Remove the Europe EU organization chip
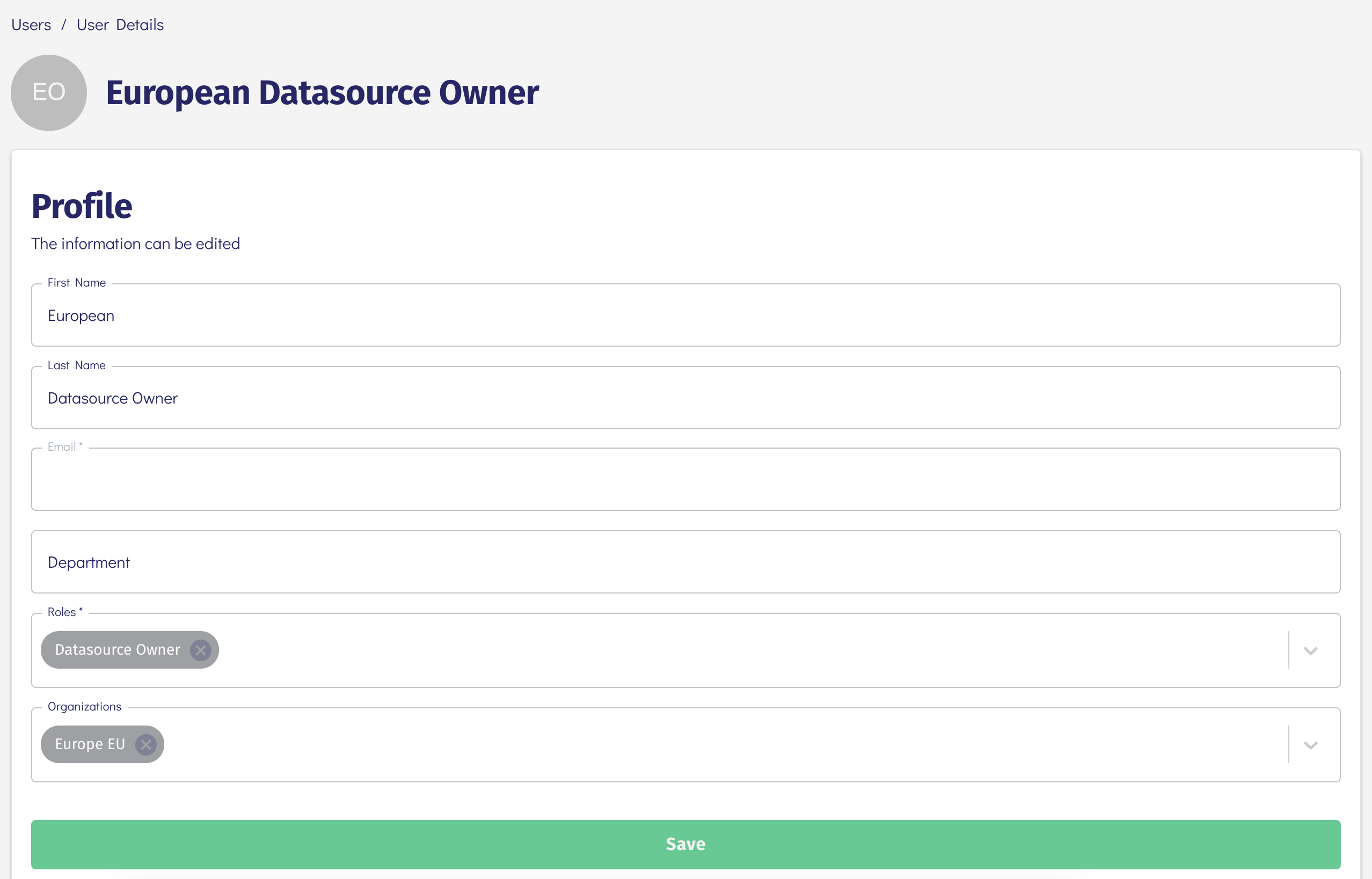The width and height of the screenshot is (1372, 879). pos(145,745)
